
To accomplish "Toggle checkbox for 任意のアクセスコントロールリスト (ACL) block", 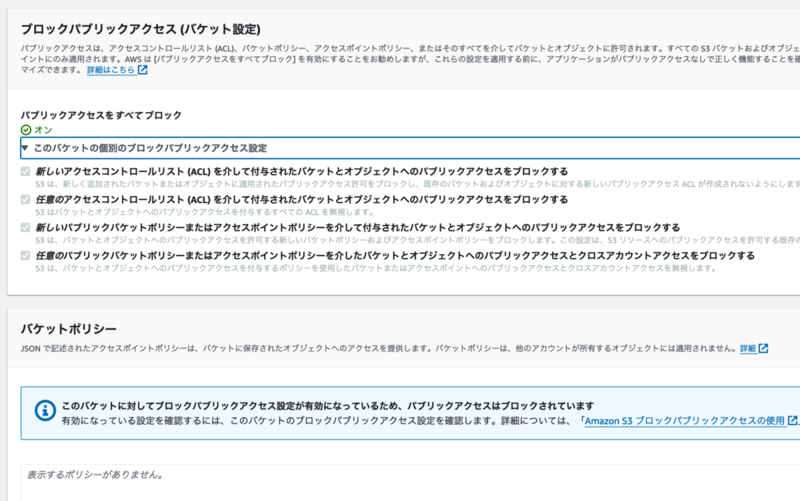I will pyautogui.click(x=26, y=199).
